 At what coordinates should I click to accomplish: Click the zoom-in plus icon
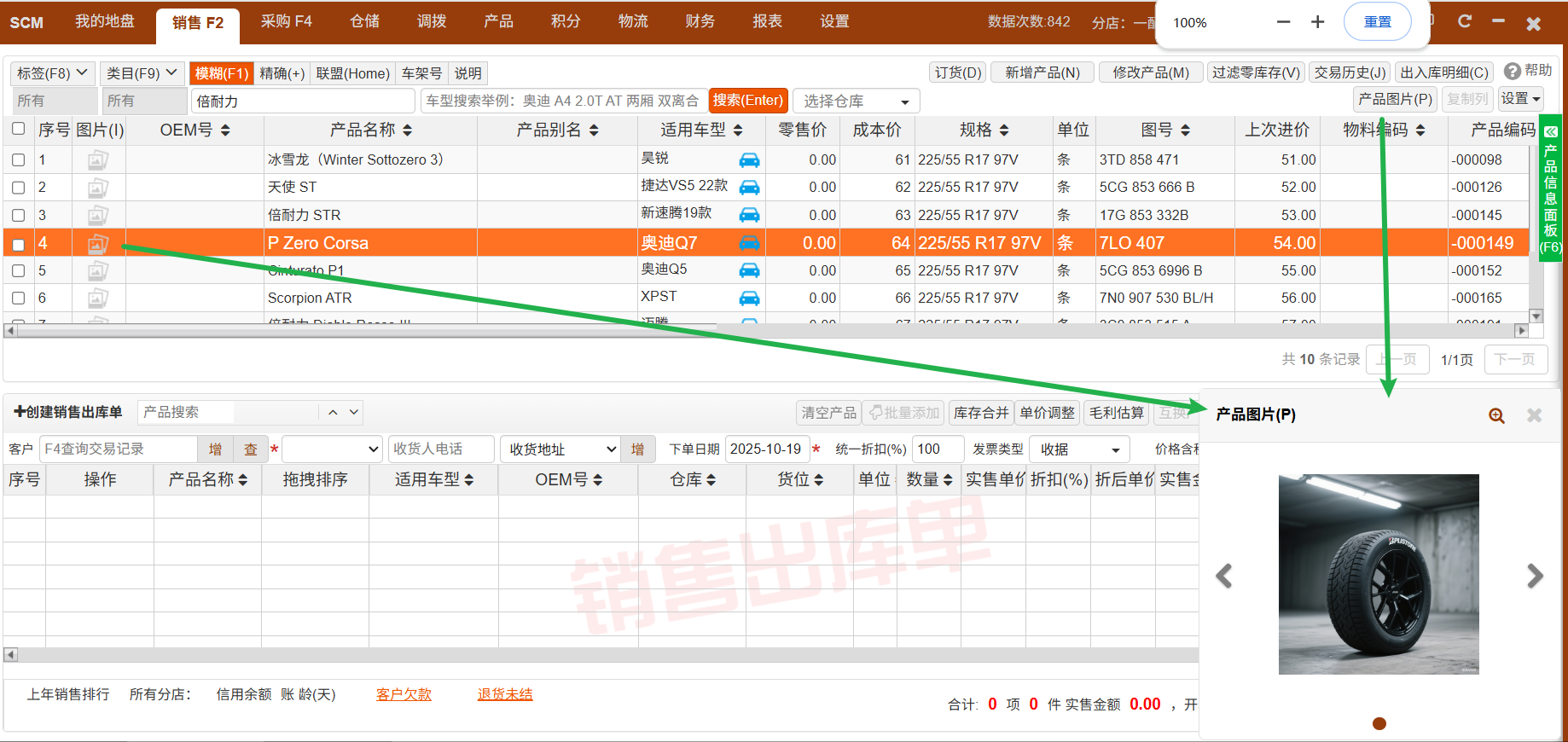pyautogui.click(x=1317, y=22)
